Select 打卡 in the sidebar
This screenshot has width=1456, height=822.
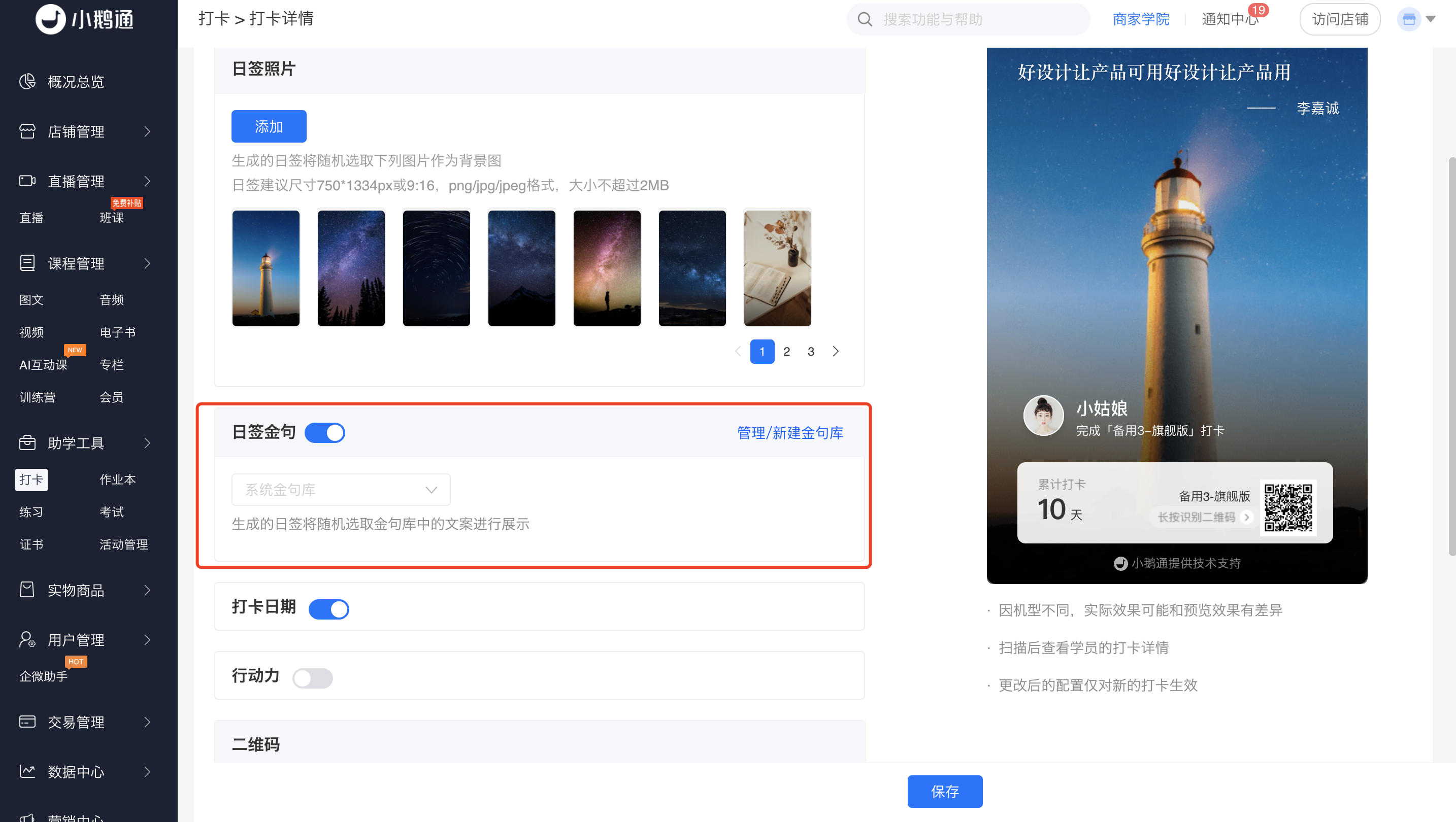point(31,479)
